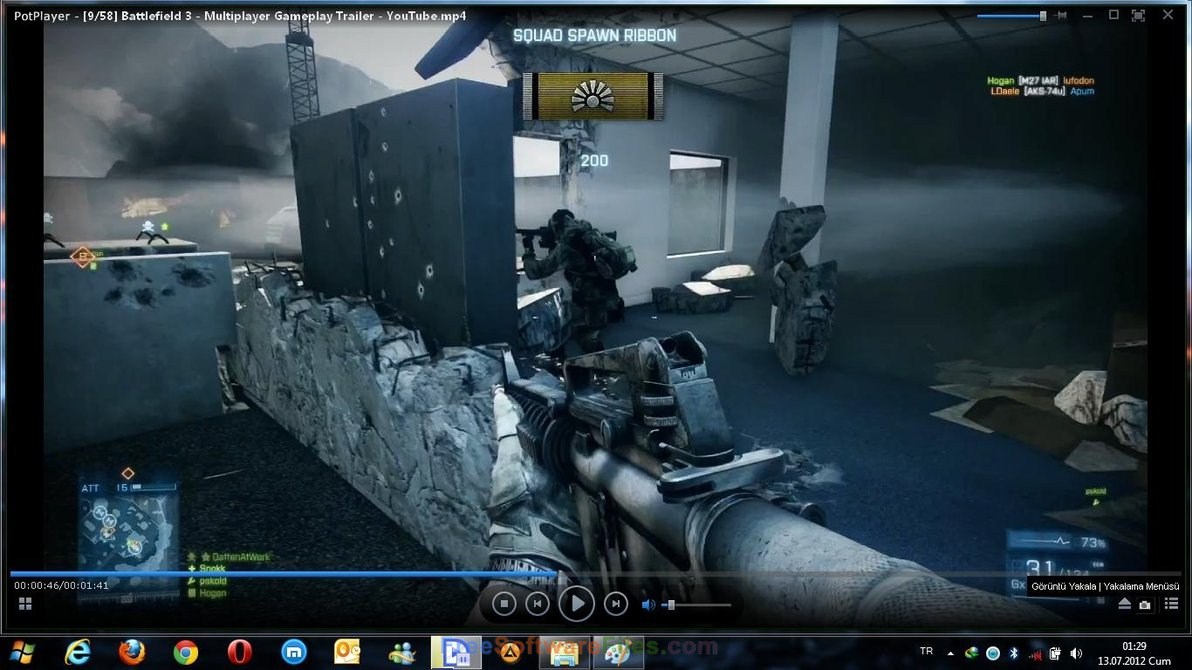Image resolution: width=1192 pixels, height=670 pixels.
Task: Start playback with the Play button
Action: pyautogui.click(x=576, y=604)
